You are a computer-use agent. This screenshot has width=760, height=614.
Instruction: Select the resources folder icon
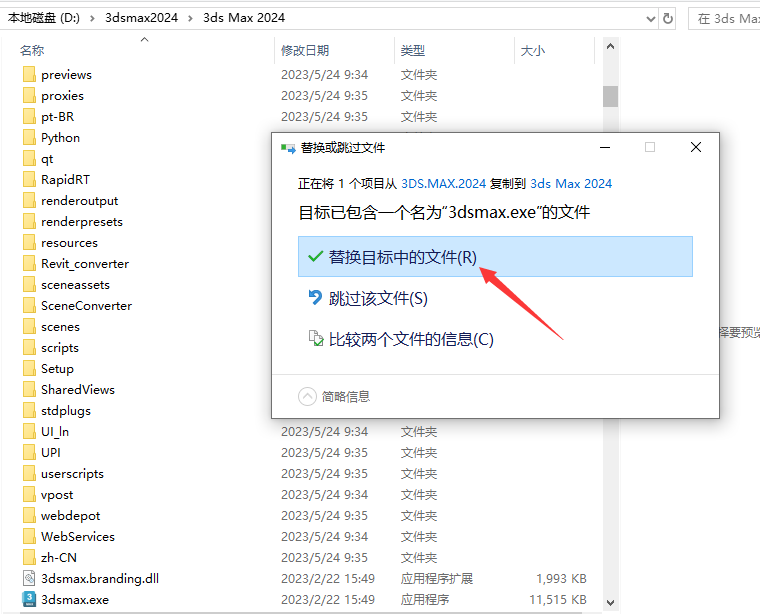pyautogui.click(x=29, y=242)
